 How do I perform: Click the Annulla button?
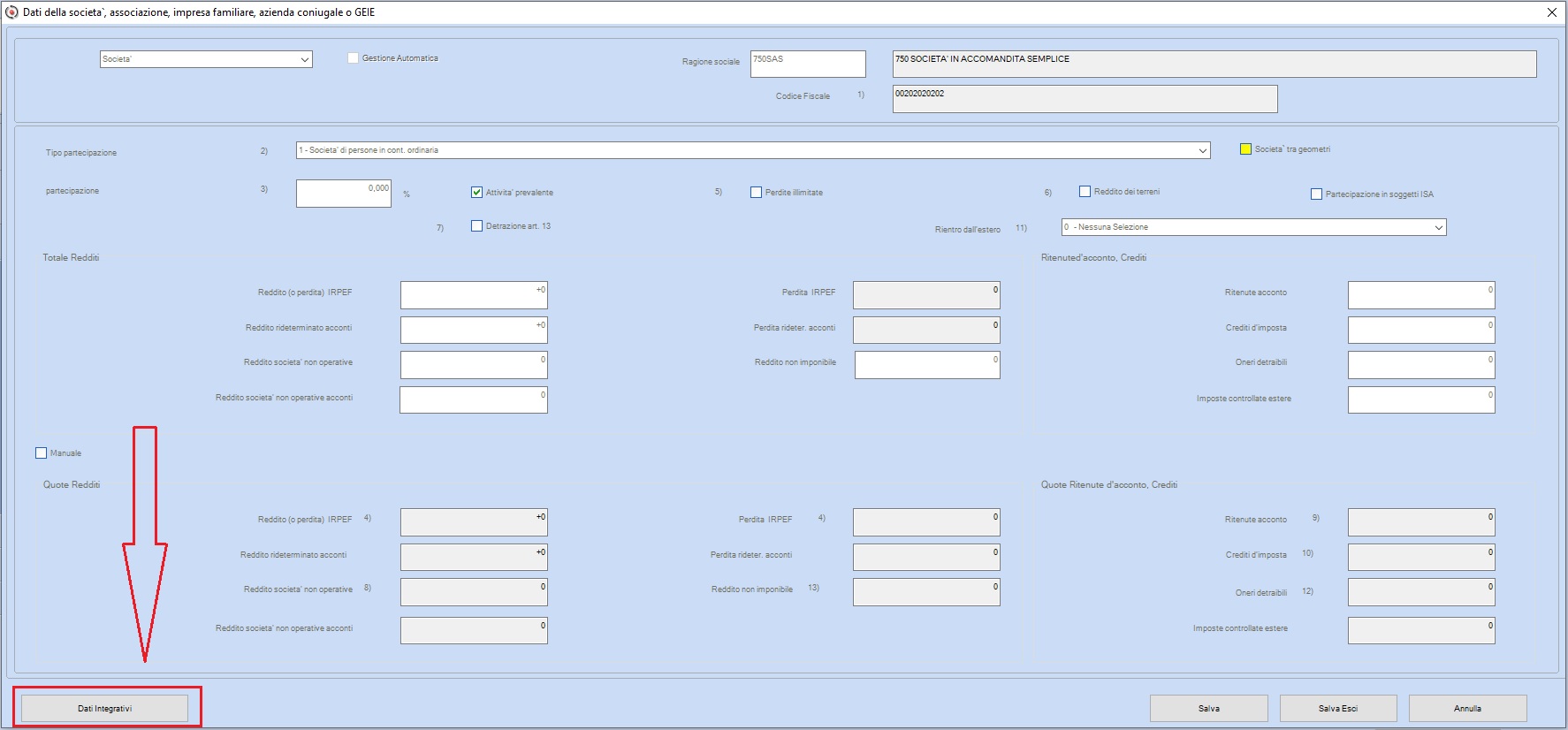[x=1467, y=709]
